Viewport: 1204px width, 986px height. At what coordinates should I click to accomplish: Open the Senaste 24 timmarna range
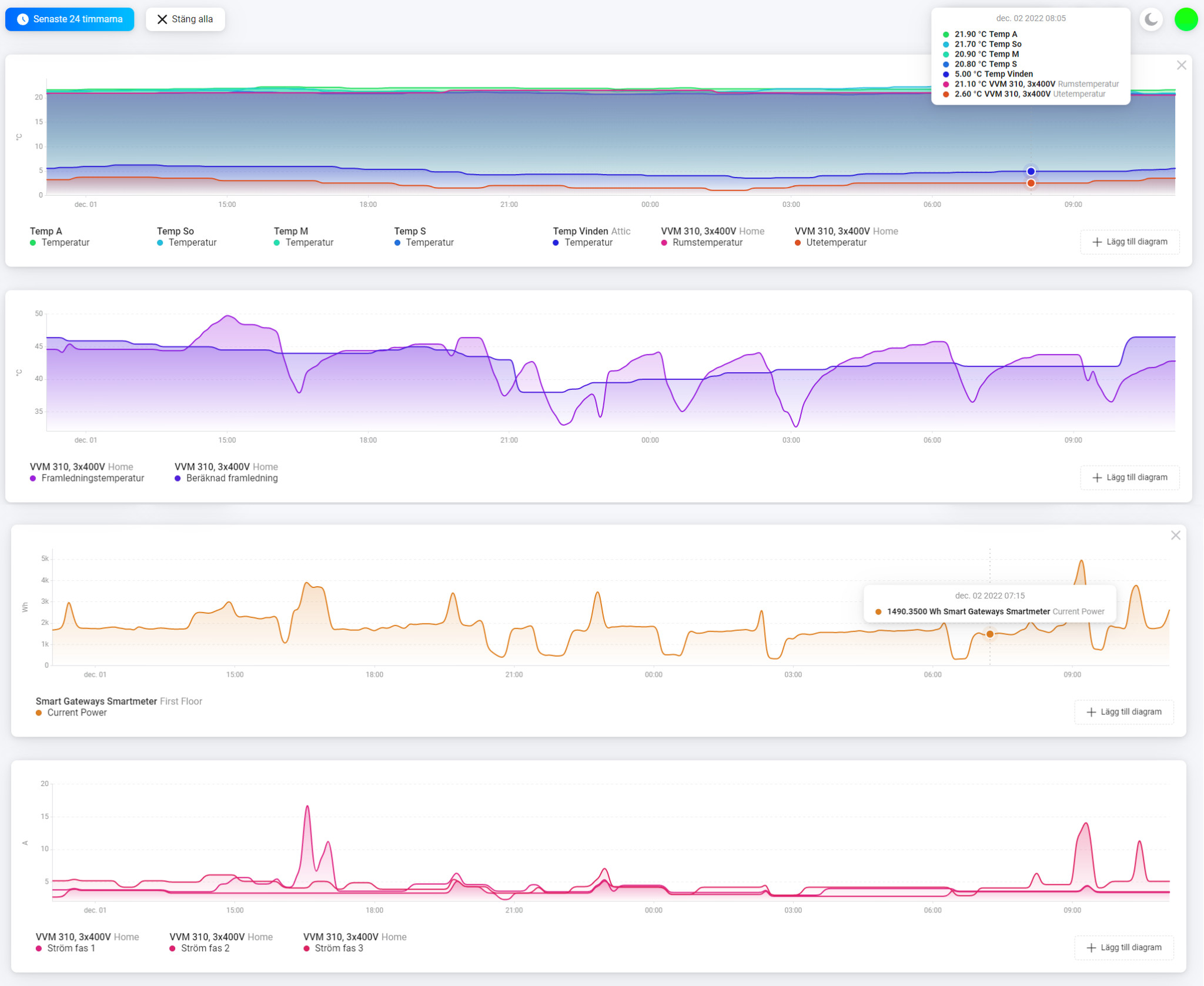tap(70, 19)
